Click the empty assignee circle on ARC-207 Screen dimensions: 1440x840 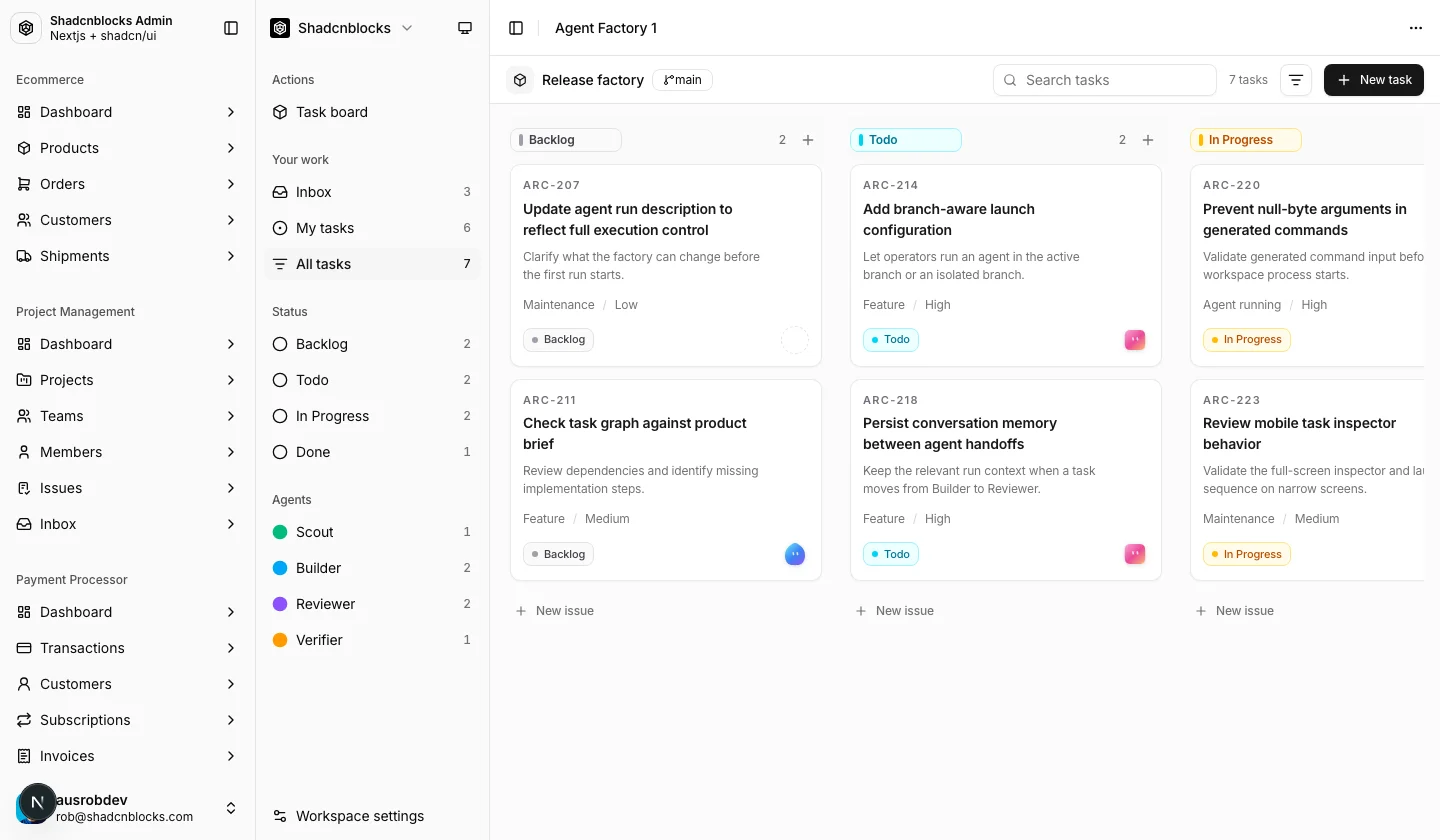(795, 340)
